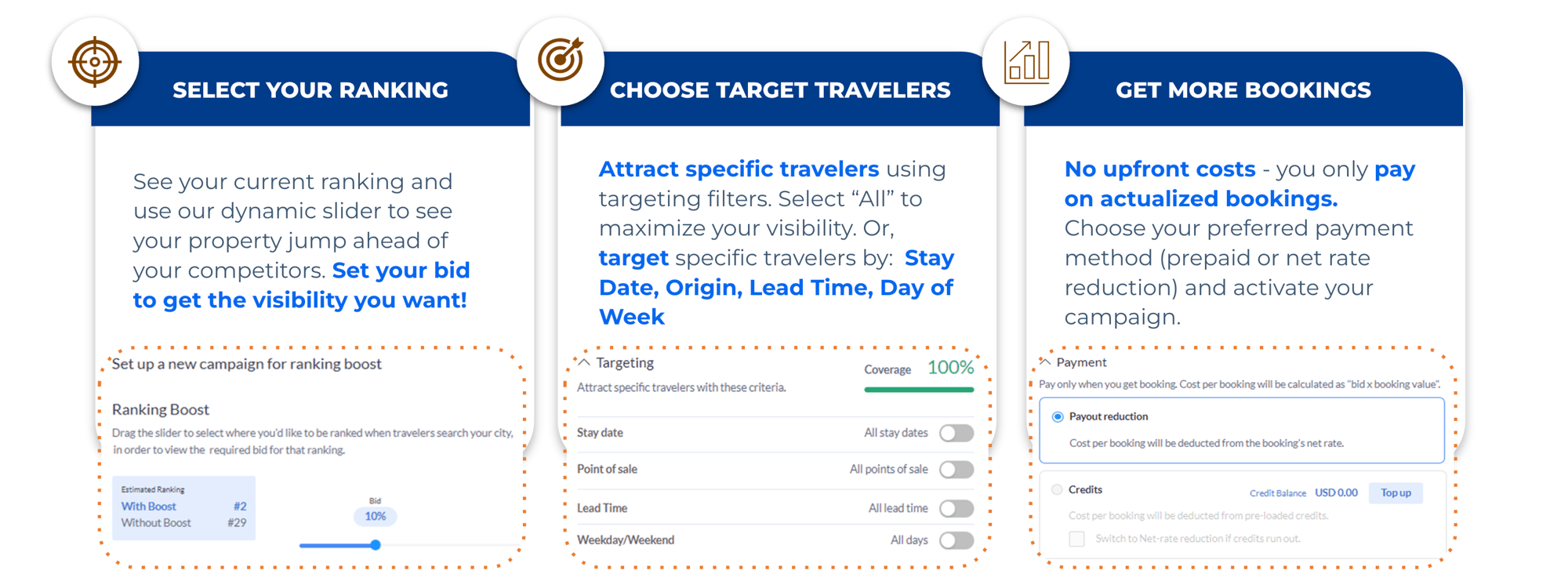
Task: Click the crosshair target icon
Action: (x=95, y=61)
